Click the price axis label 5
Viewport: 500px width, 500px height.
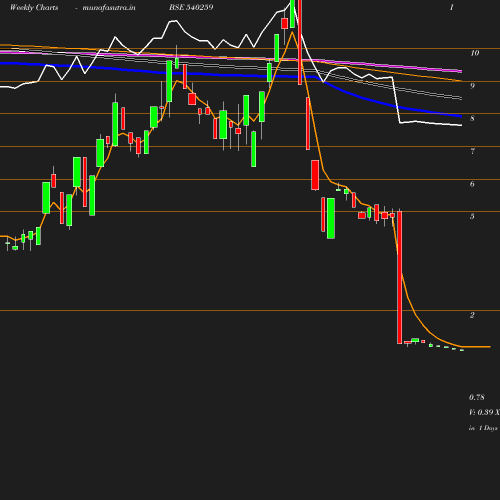point(472,216)
